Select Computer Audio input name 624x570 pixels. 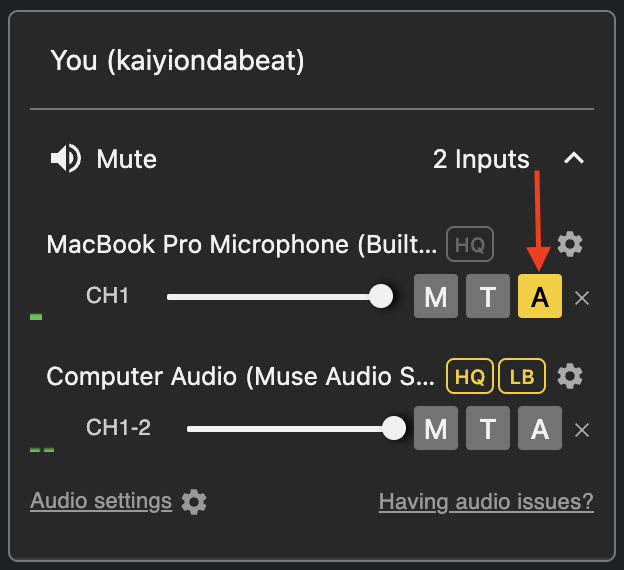pyautogui.click(x=240, y=376)
